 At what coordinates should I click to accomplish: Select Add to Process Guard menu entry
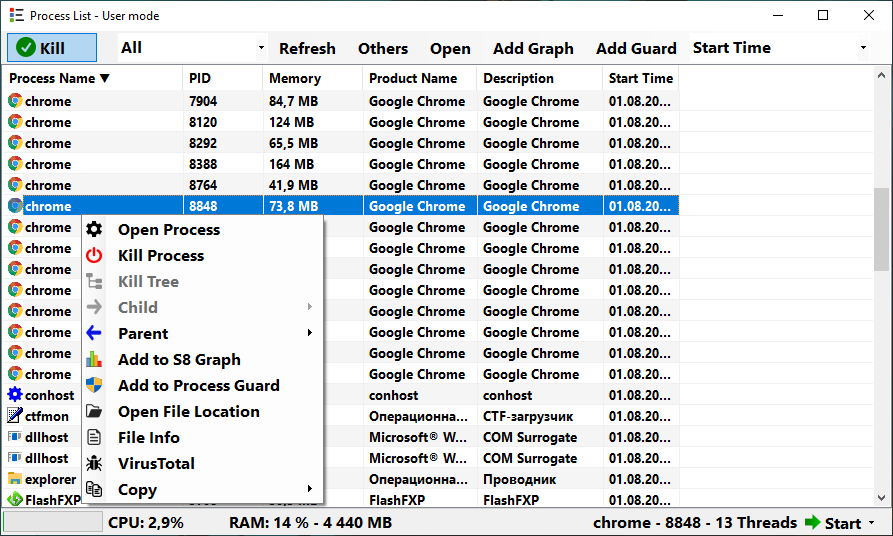[x=203, y=386]
